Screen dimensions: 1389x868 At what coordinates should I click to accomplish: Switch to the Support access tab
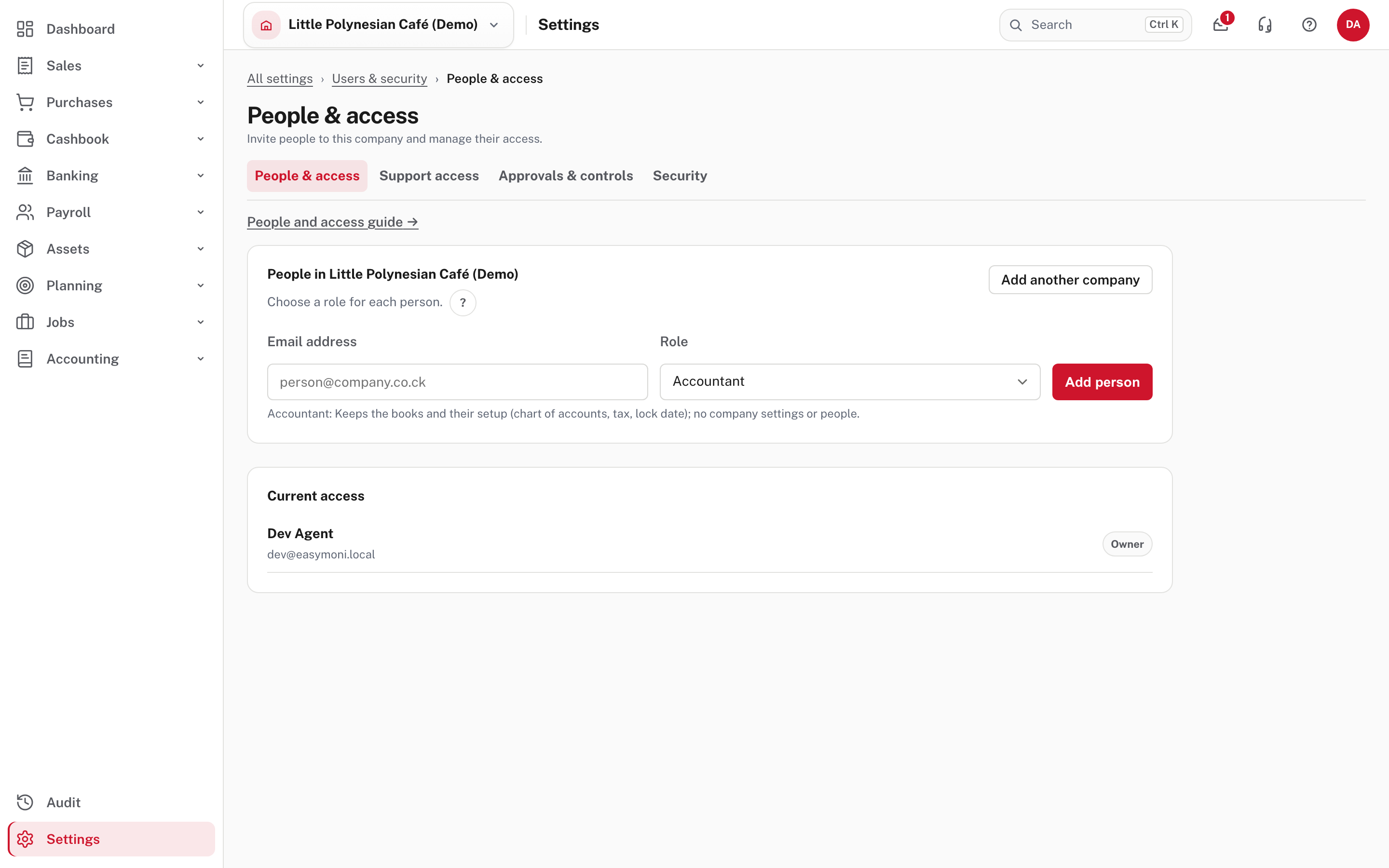coord(429,176)
